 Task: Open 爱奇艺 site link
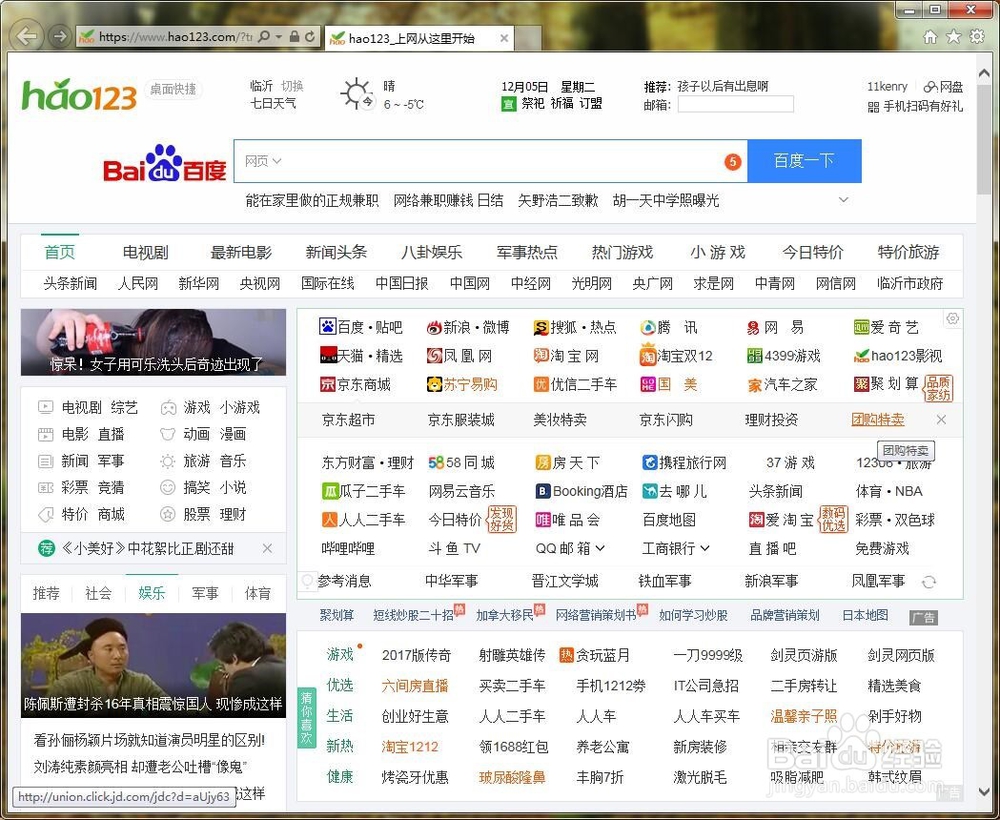coord(886,328)
